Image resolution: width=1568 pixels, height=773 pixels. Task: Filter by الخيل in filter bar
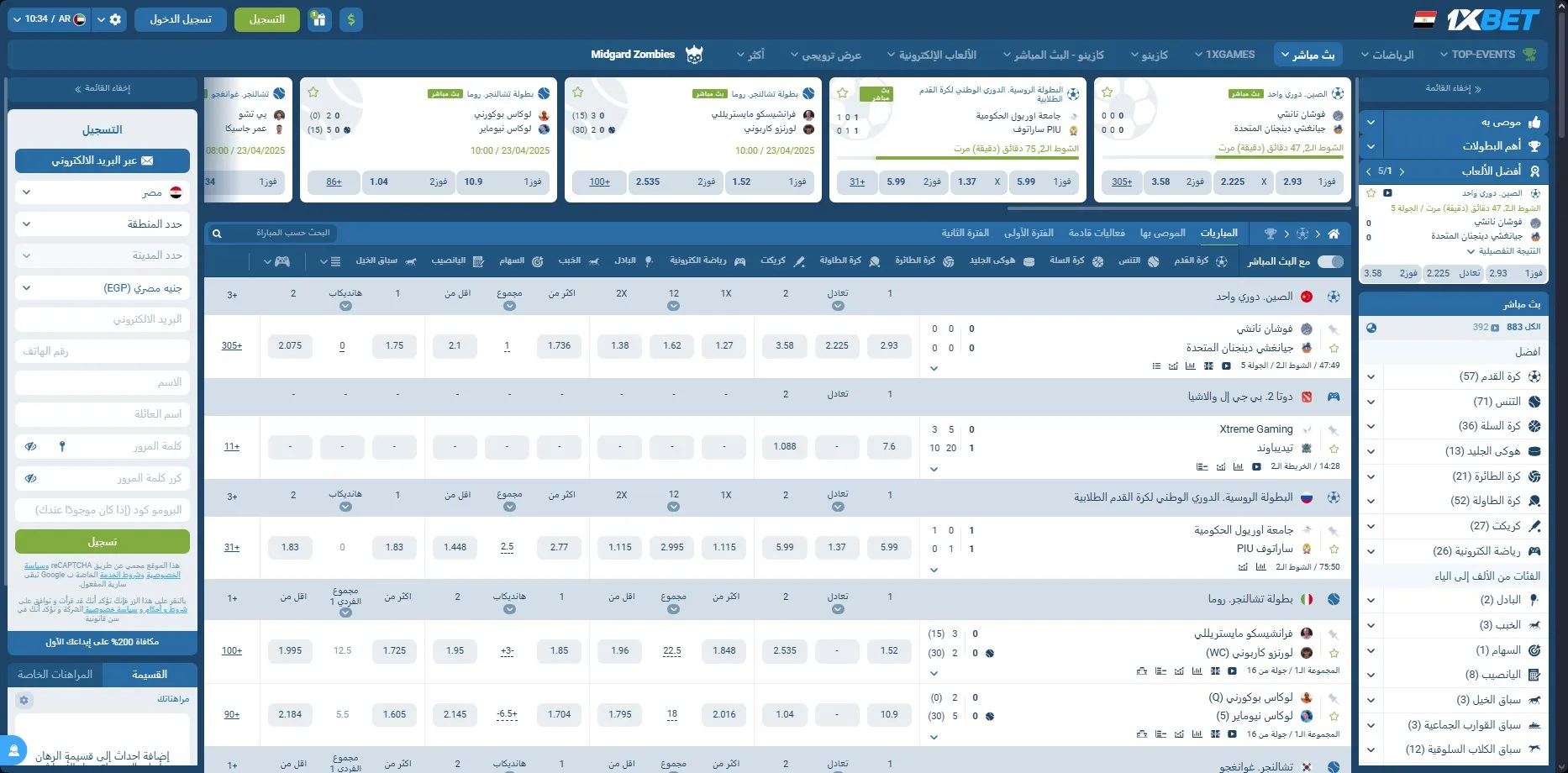tap(579, 261)
